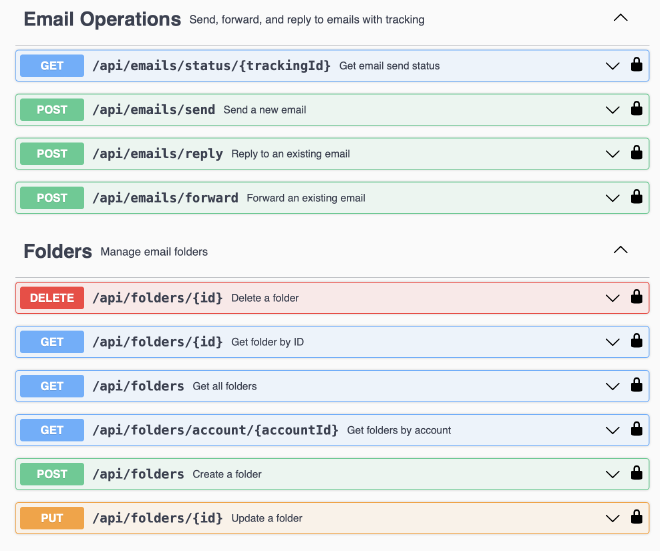Expand chevron for Forward an existing email

[612, 198]
